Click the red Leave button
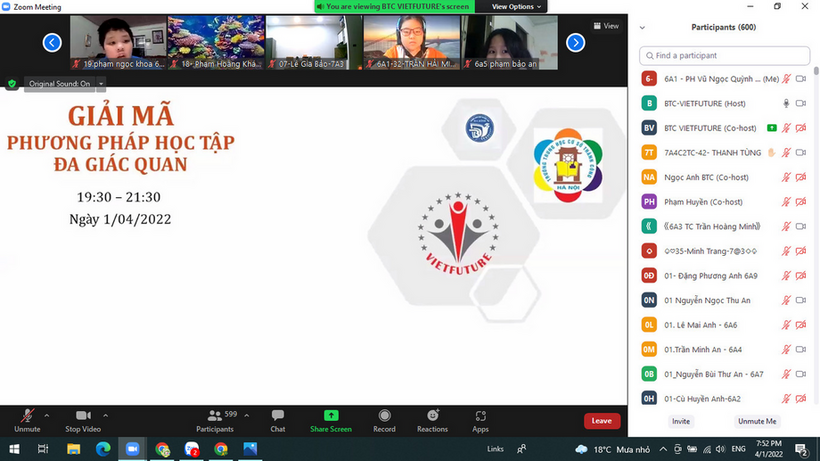 coord(601,421)
